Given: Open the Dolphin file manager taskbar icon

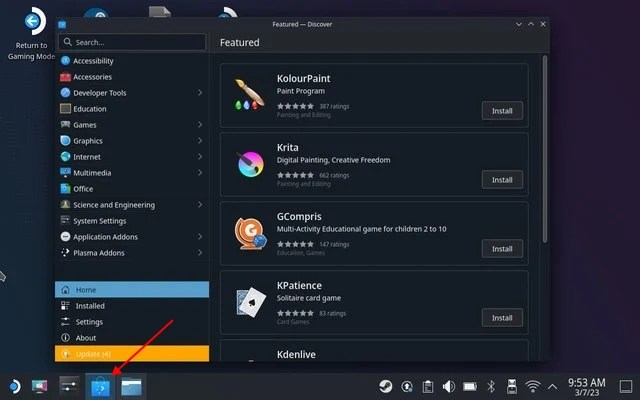Looking at the screenshot, I should tap(131, 387).
